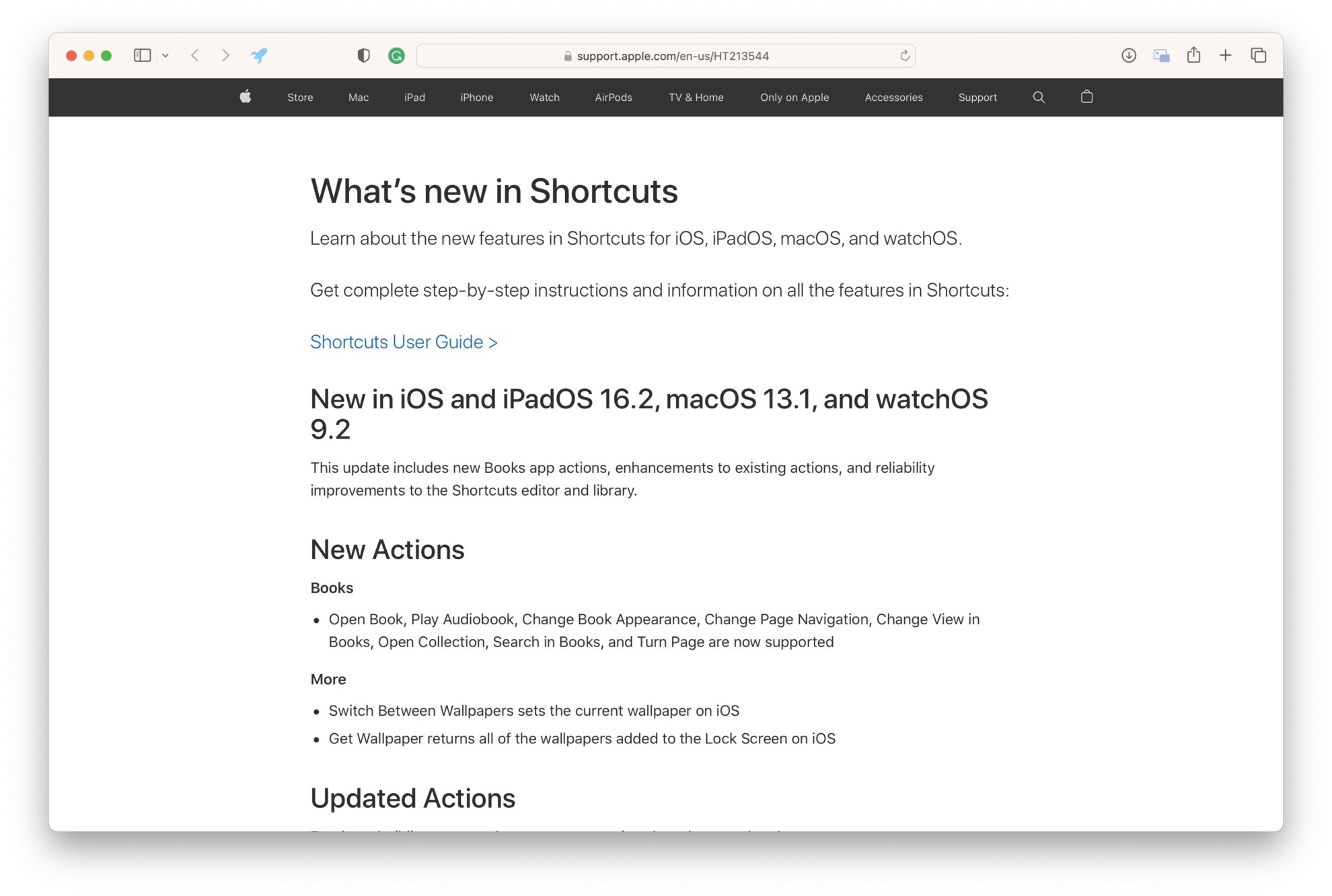The width and height of the screenshot is (1332, 896).
Task: Open the translate page icon
Action: [x=1161, y=55]
